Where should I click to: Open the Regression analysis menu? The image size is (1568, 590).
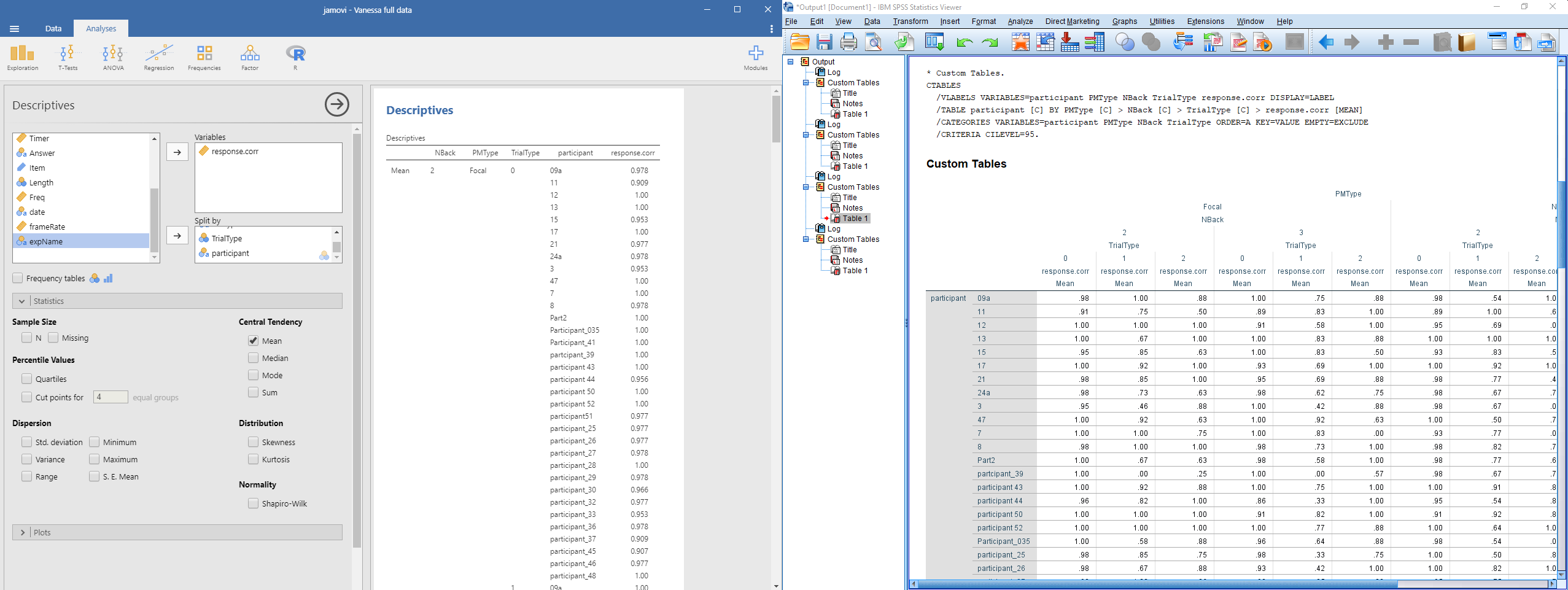click(x=159, y=58)
